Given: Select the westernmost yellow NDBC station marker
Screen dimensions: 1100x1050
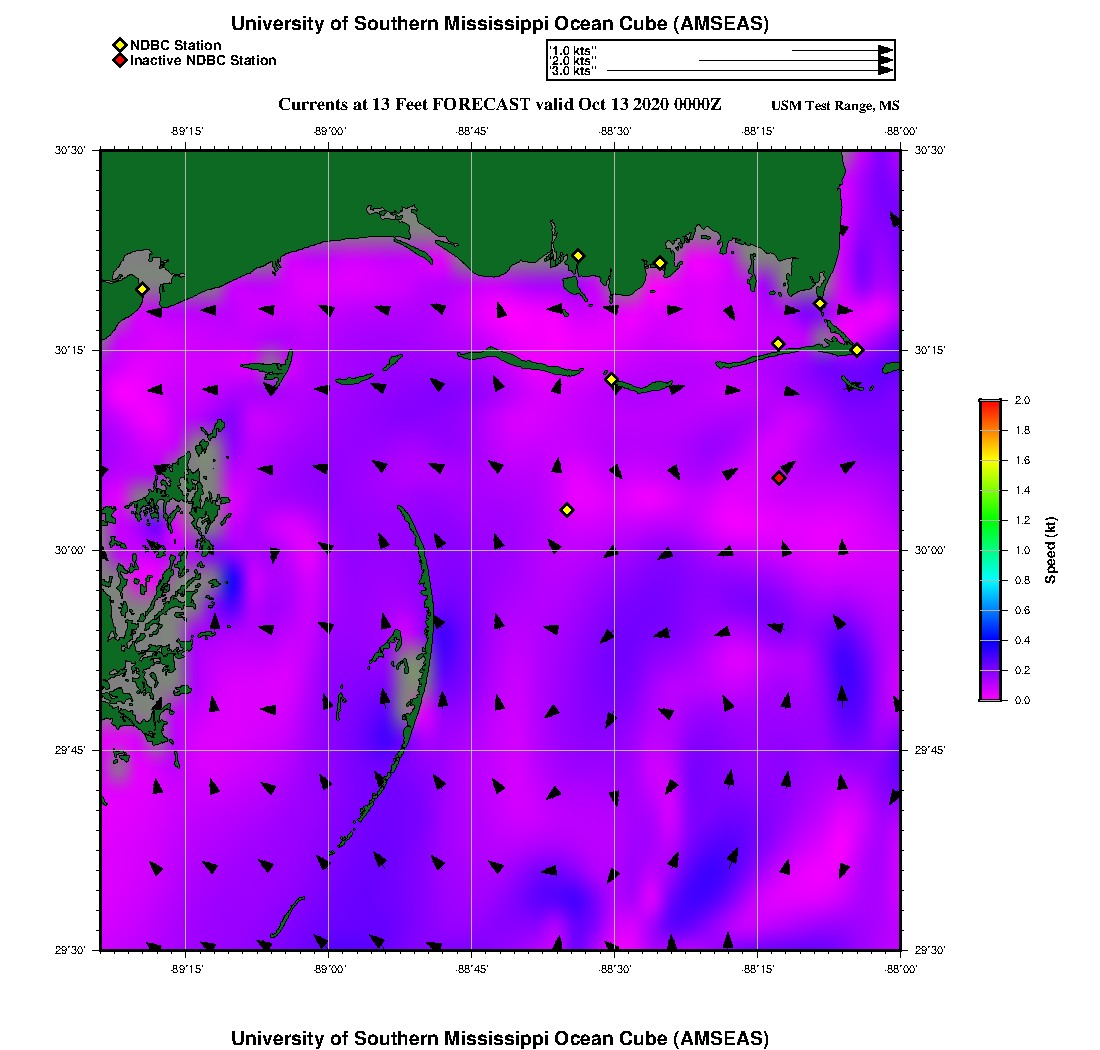Looking at the screenshot, I should pyautogui.click(x=143, y=289).
